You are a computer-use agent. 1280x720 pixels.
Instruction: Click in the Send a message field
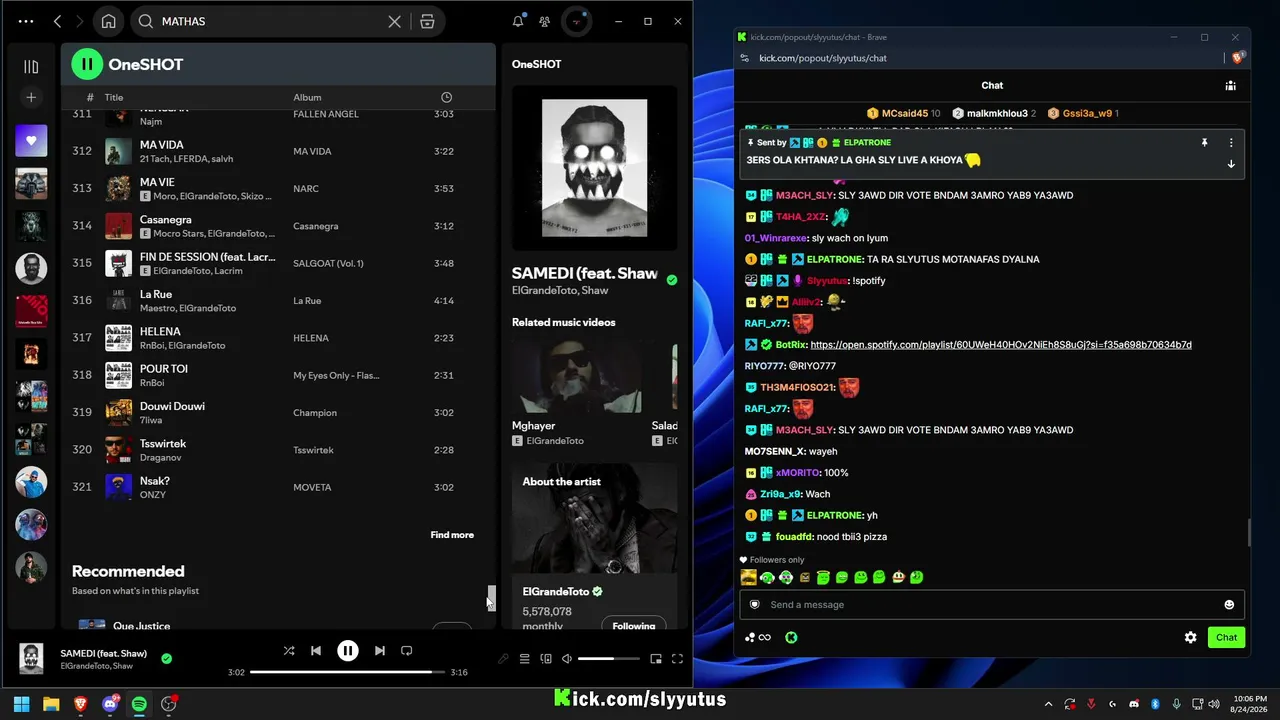(992, 604)
